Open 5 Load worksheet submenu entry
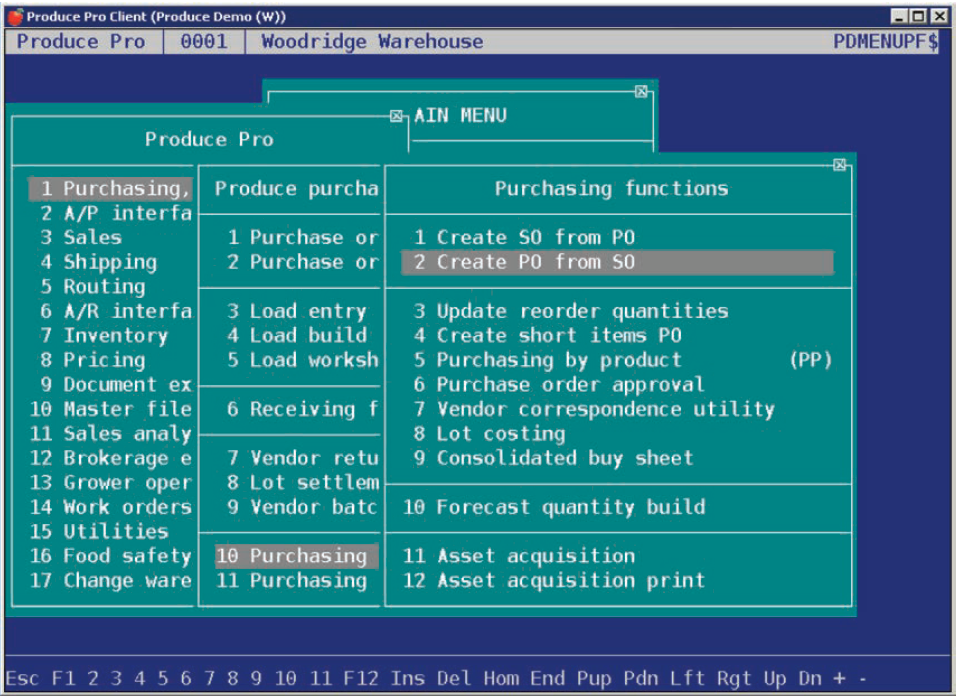The image size is (957, 696). [303, 360]
